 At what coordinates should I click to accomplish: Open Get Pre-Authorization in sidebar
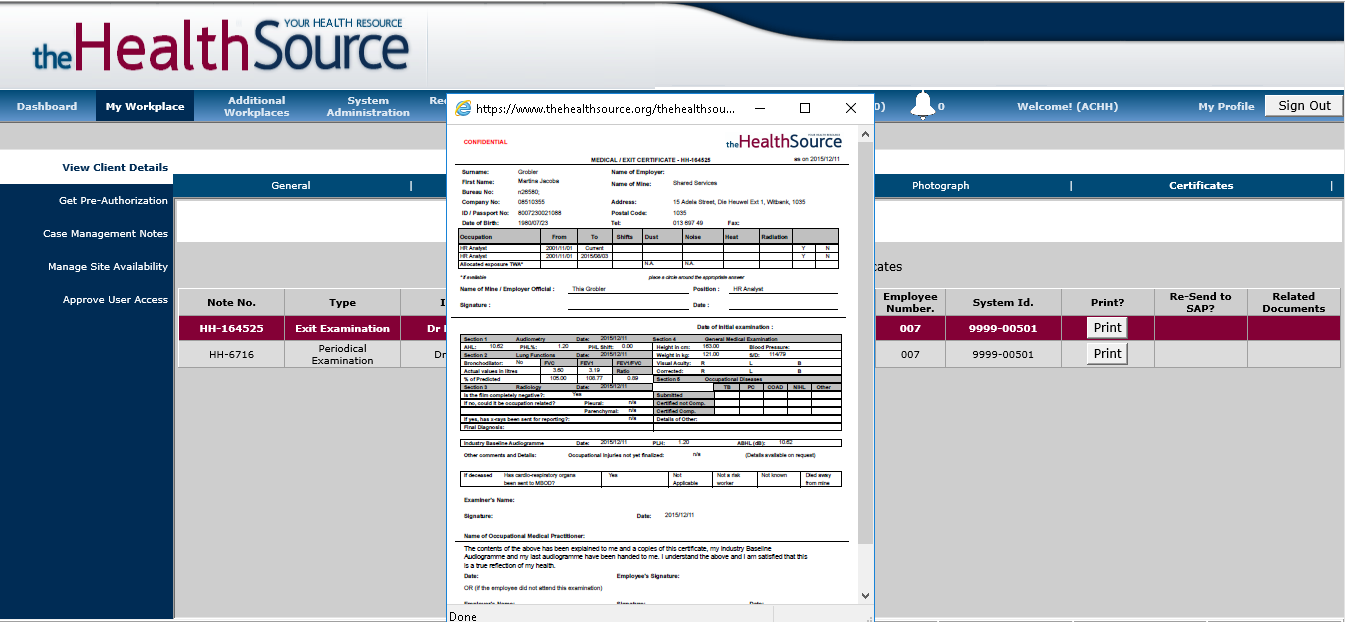[113, 200]
